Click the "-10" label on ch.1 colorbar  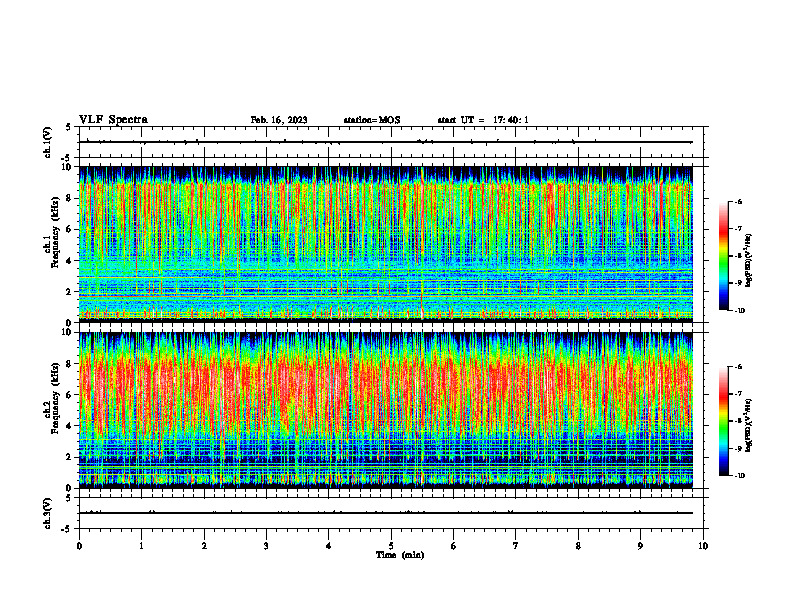[x=739, y=311]
